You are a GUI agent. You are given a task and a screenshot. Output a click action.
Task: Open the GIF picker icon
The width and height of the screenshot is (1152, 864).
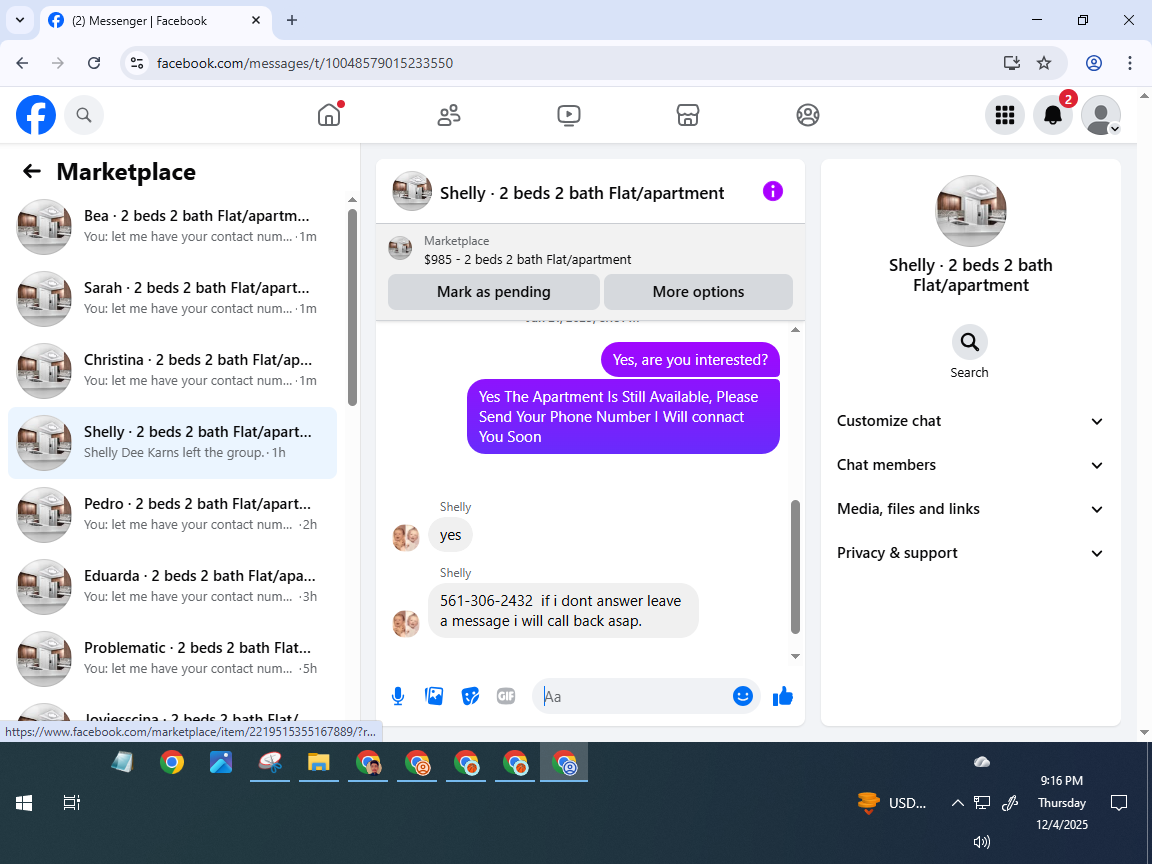(x=506, y=696)
